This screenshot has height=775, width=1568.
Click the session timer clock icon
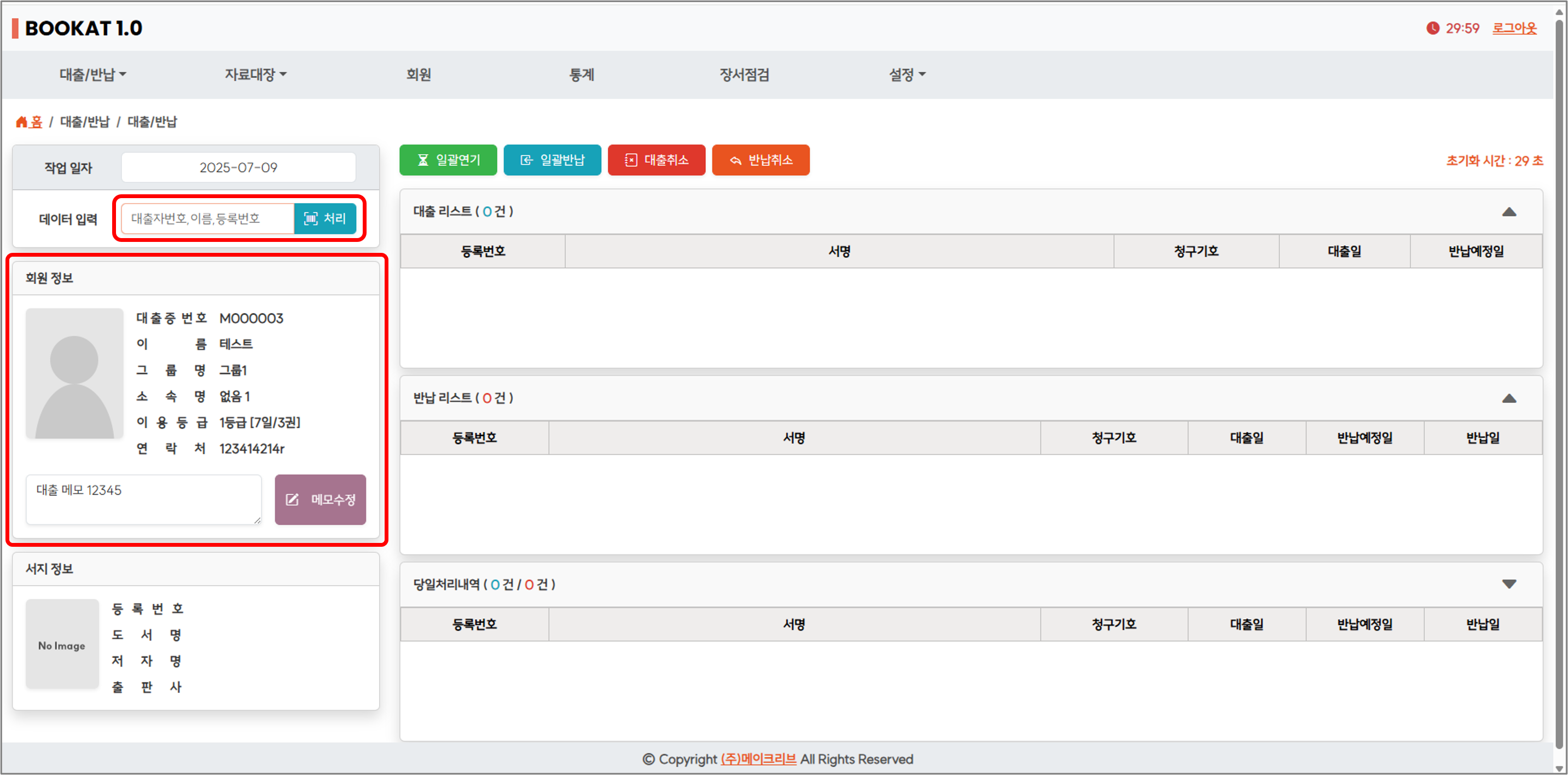tap(1433, 28)
